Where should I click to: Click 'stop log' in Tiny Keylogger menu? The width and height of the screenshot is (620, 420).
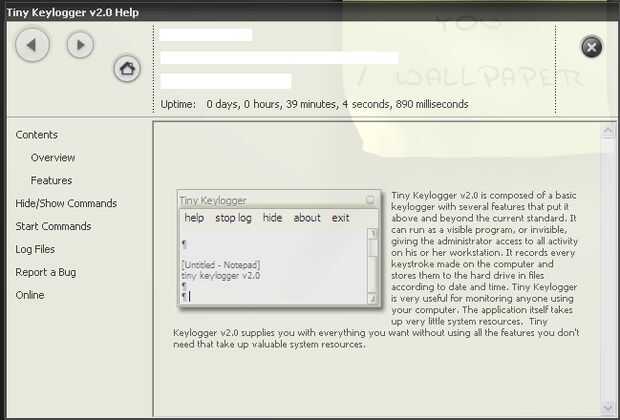point(233,218)
